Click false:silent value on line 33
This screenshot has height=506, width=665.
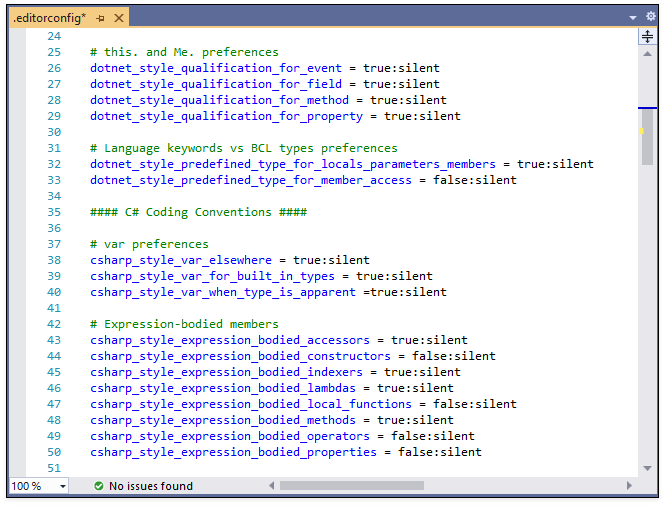[475, 181]
